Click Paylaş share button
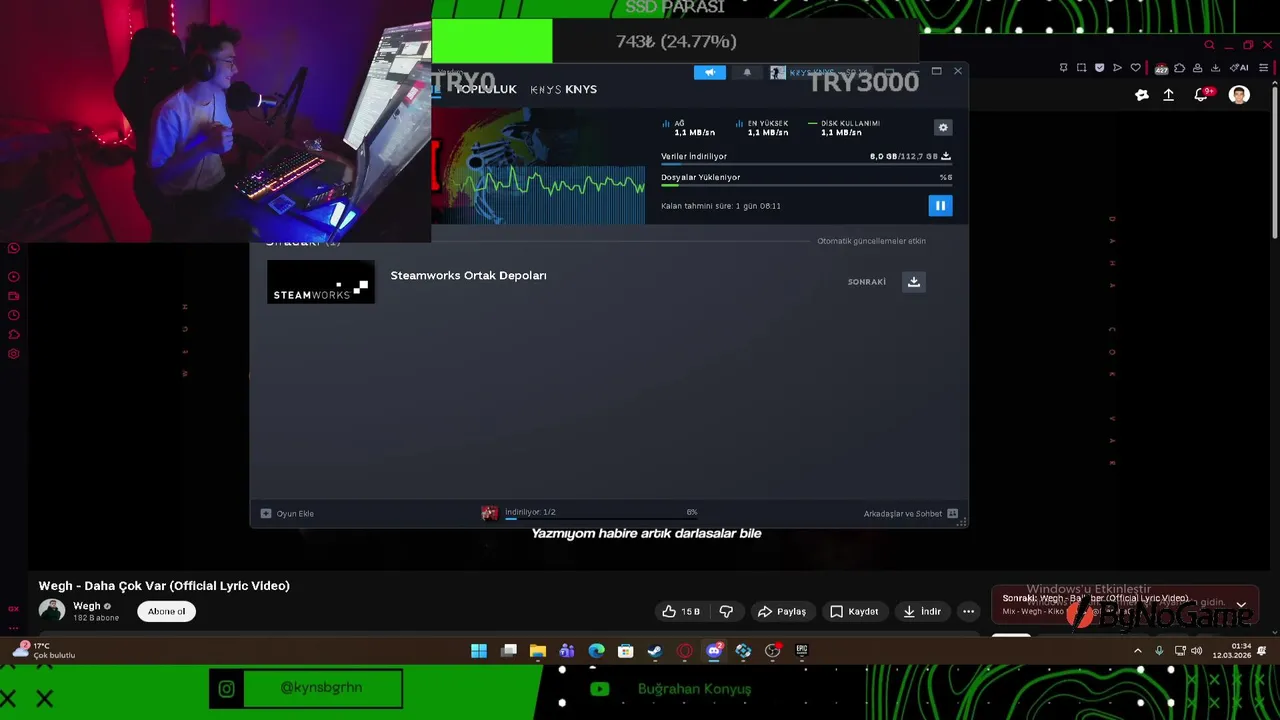The width and height of the screenshot is (1280, 720). pos(782,611)
